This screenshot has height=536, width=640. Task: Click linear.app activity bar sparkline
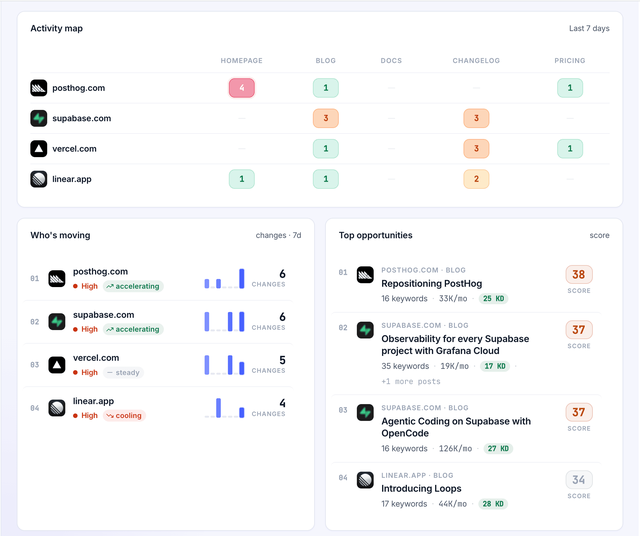point(224,408)
